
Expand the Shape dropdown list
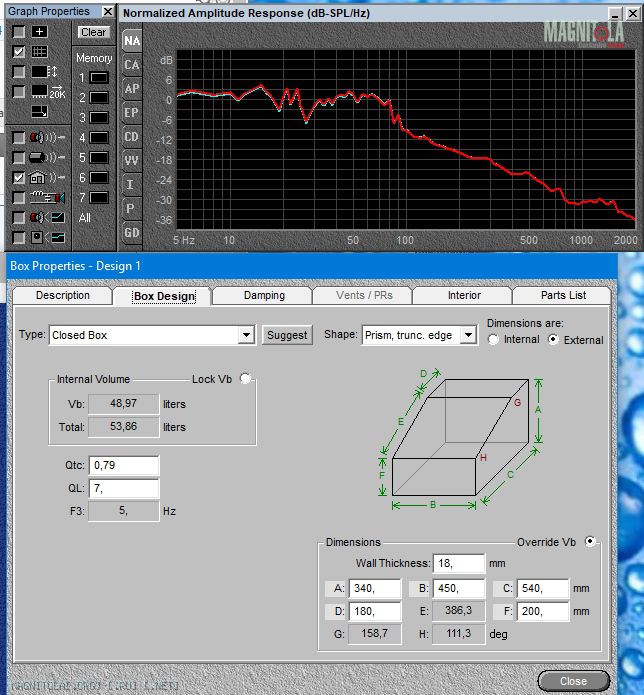click(x=468, y=336)
